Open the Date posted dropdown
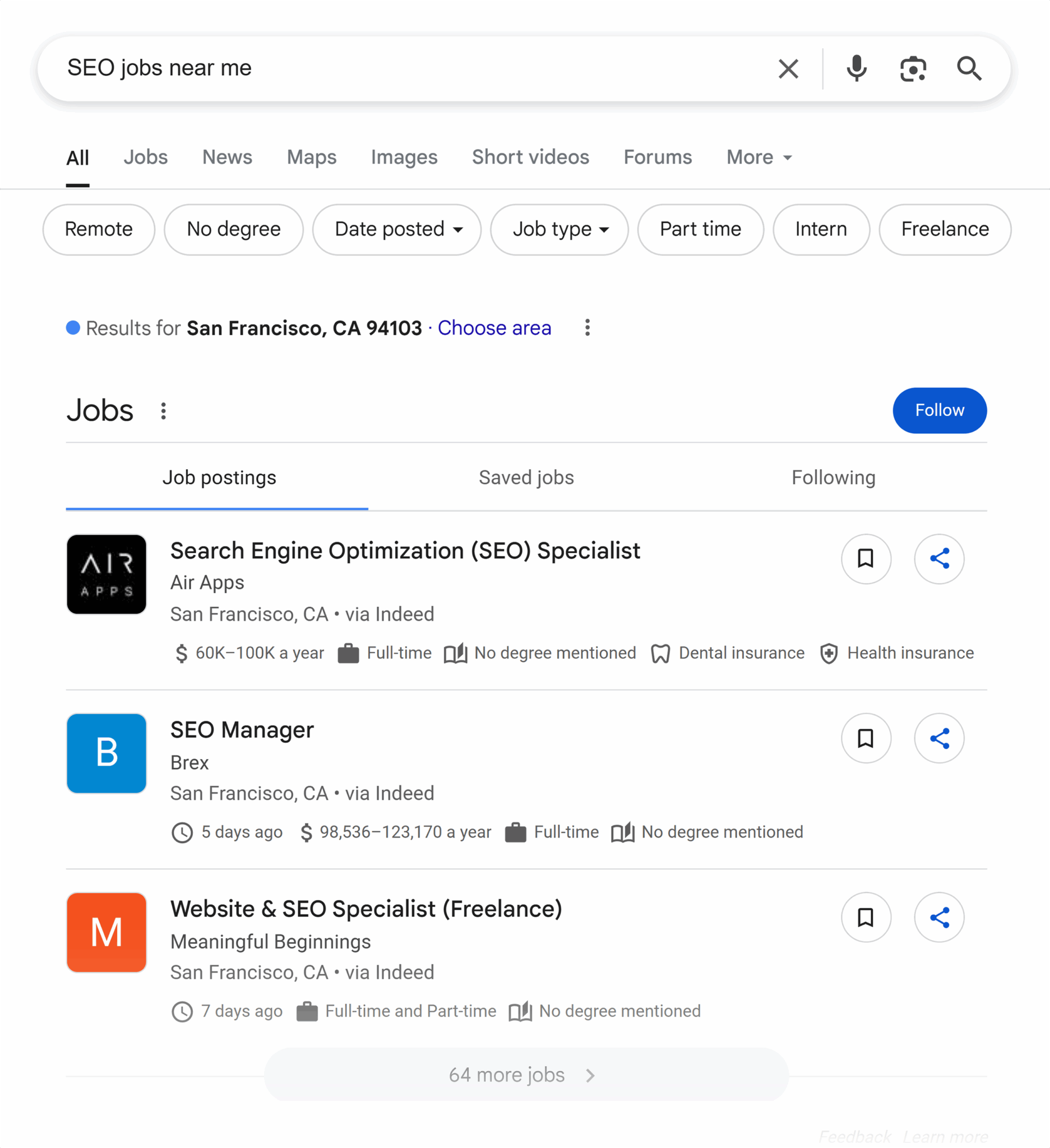 396,229
